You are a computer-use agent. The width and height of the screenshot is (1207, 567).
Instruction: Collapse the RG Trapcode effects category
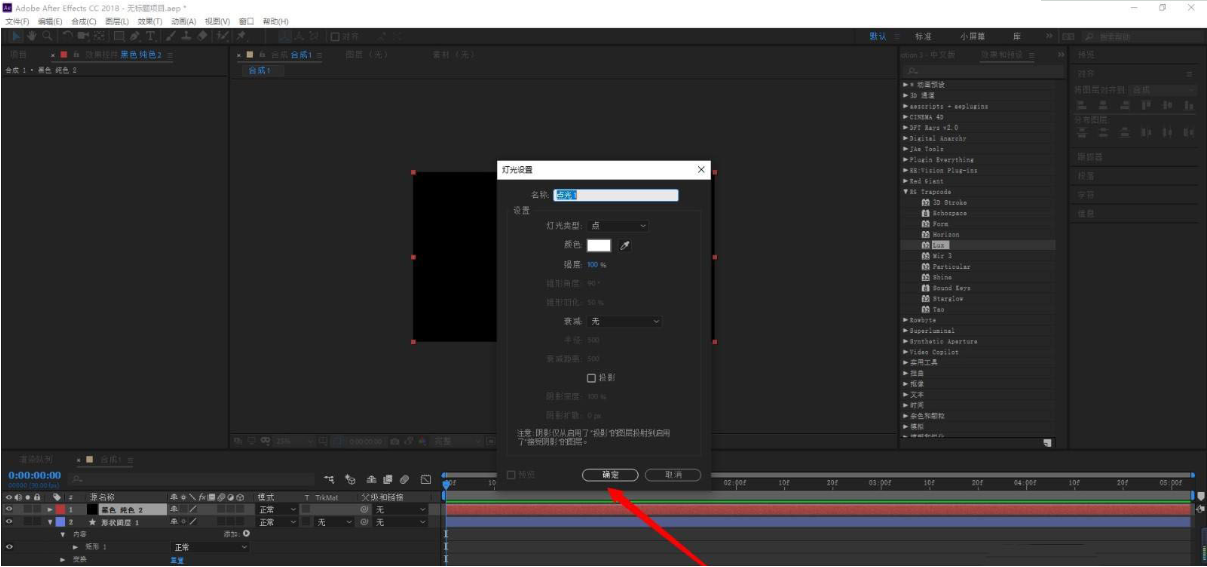906,192
